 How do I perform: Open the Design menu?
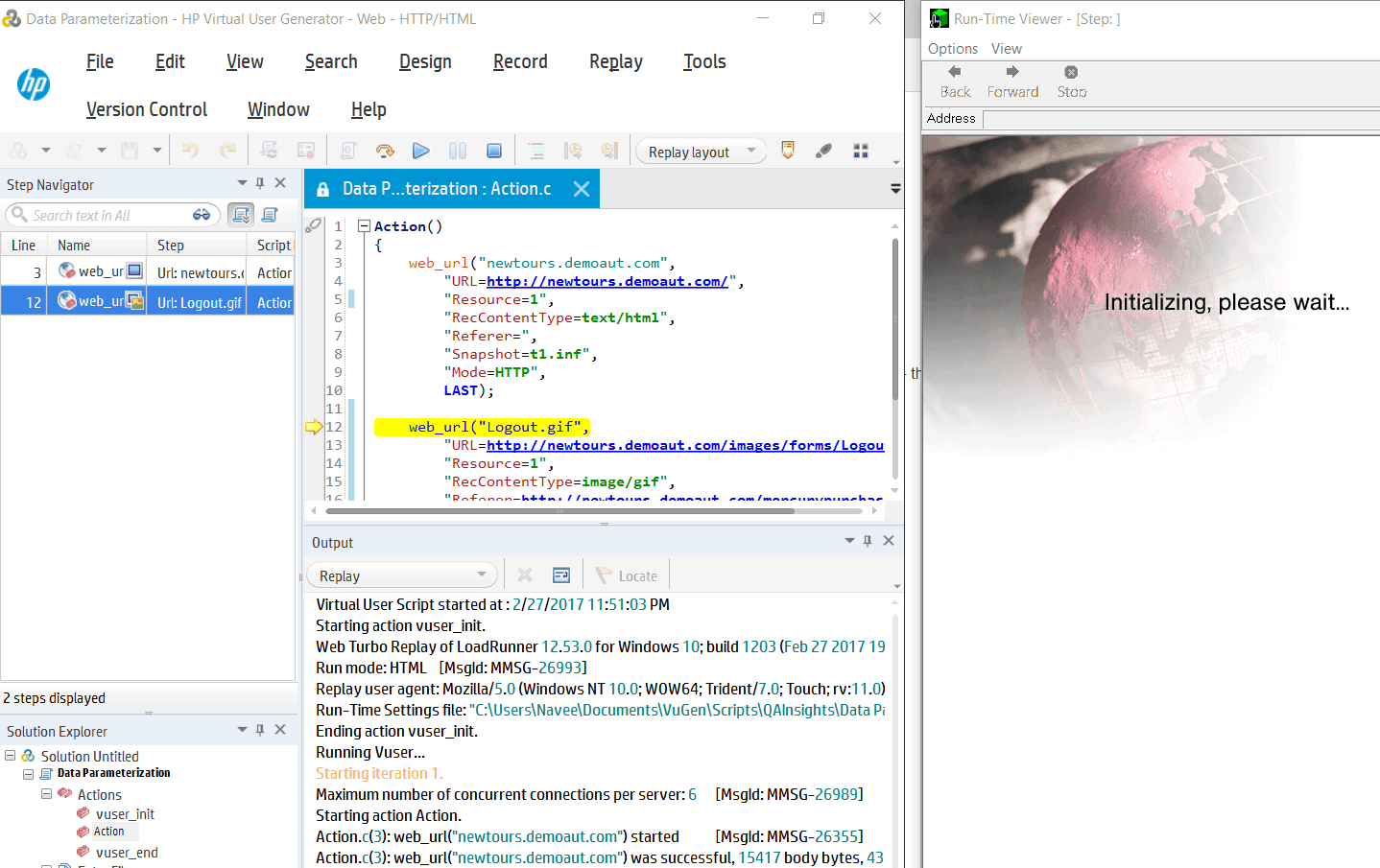pos(425,61)
